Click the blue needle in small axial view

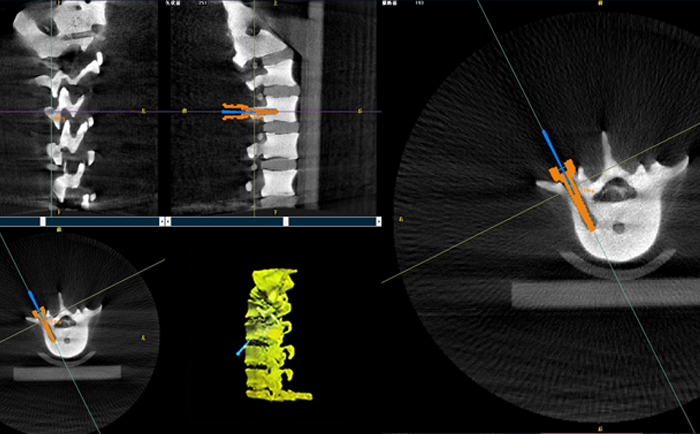tap(34, 298)
